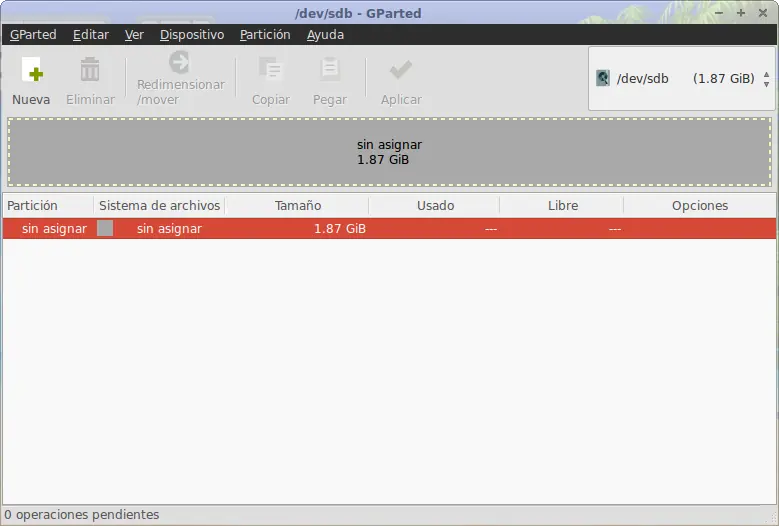Click the Pegar clipboard icon
The width and height of the screenshot is (779, 526).
click(x=329, y=69)
